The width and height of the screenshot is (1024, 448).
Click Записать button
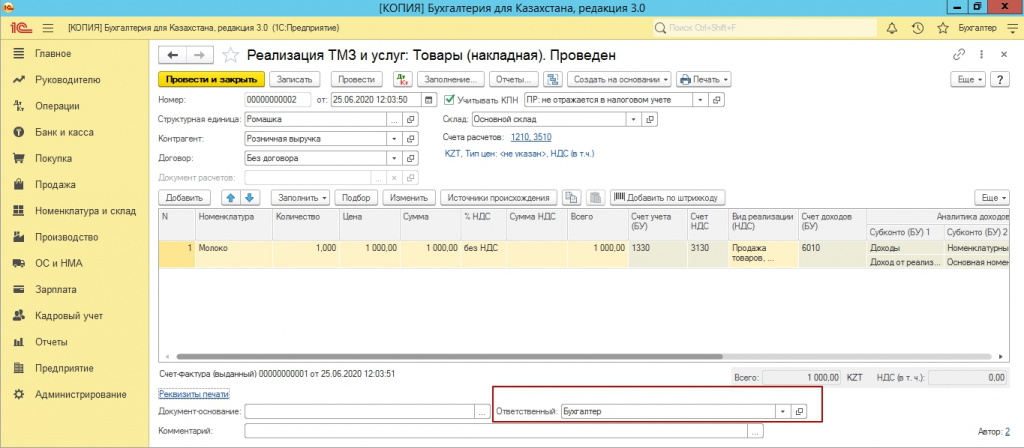tap(295, 79)
